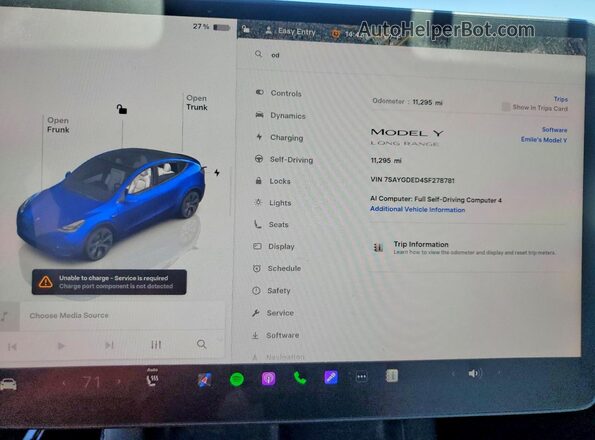This screenshot has height=440, width=595.
Task: Tap the media search magnifier icon
Action: point(201,344)
